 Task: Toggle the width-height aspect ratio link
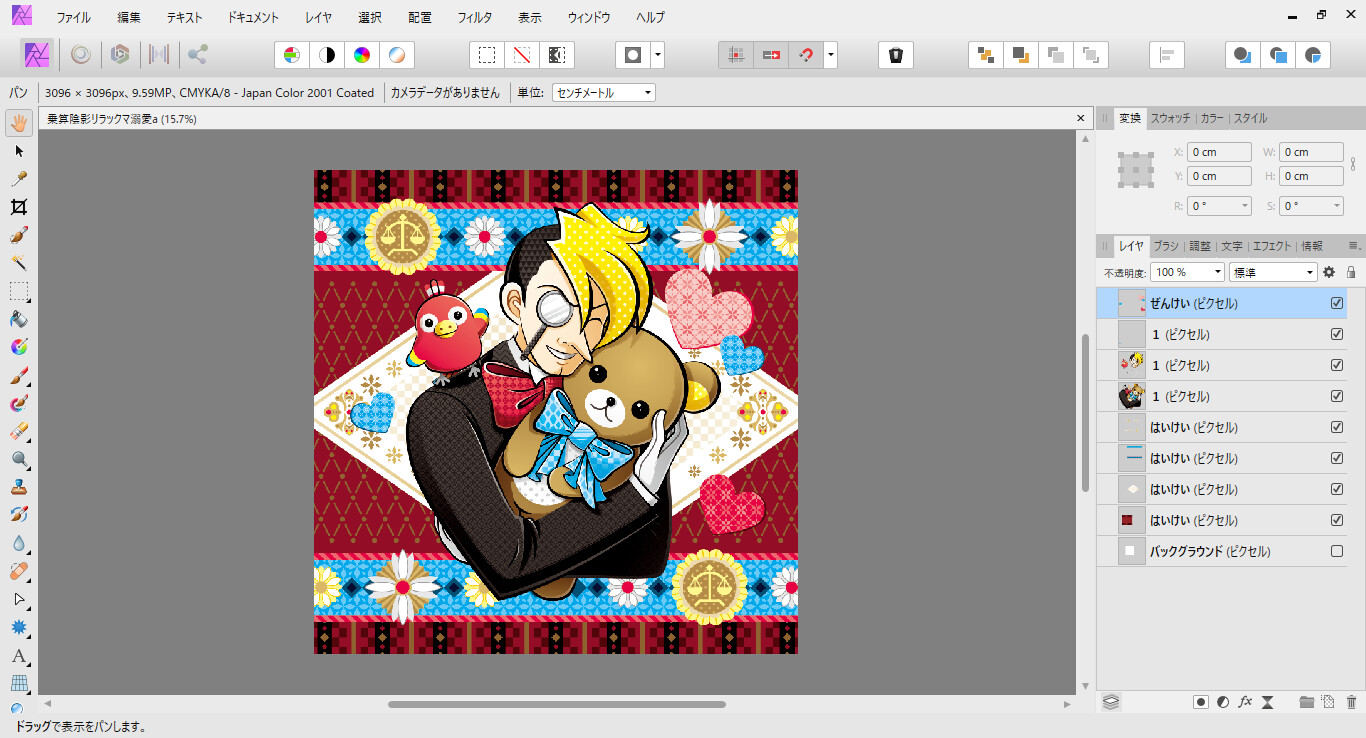1353,163
